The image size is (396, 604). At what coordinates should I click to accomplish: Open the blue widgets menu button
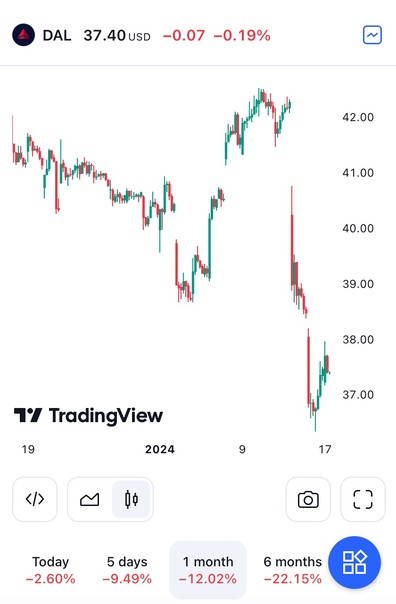pyautogui.click(x=354, y=562)
